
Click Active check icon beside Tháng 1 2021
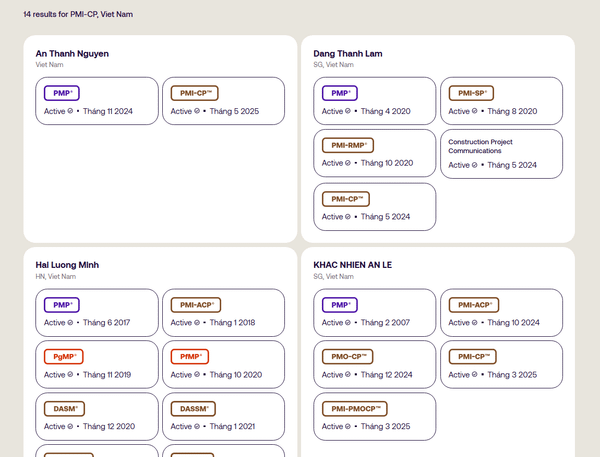197,426
